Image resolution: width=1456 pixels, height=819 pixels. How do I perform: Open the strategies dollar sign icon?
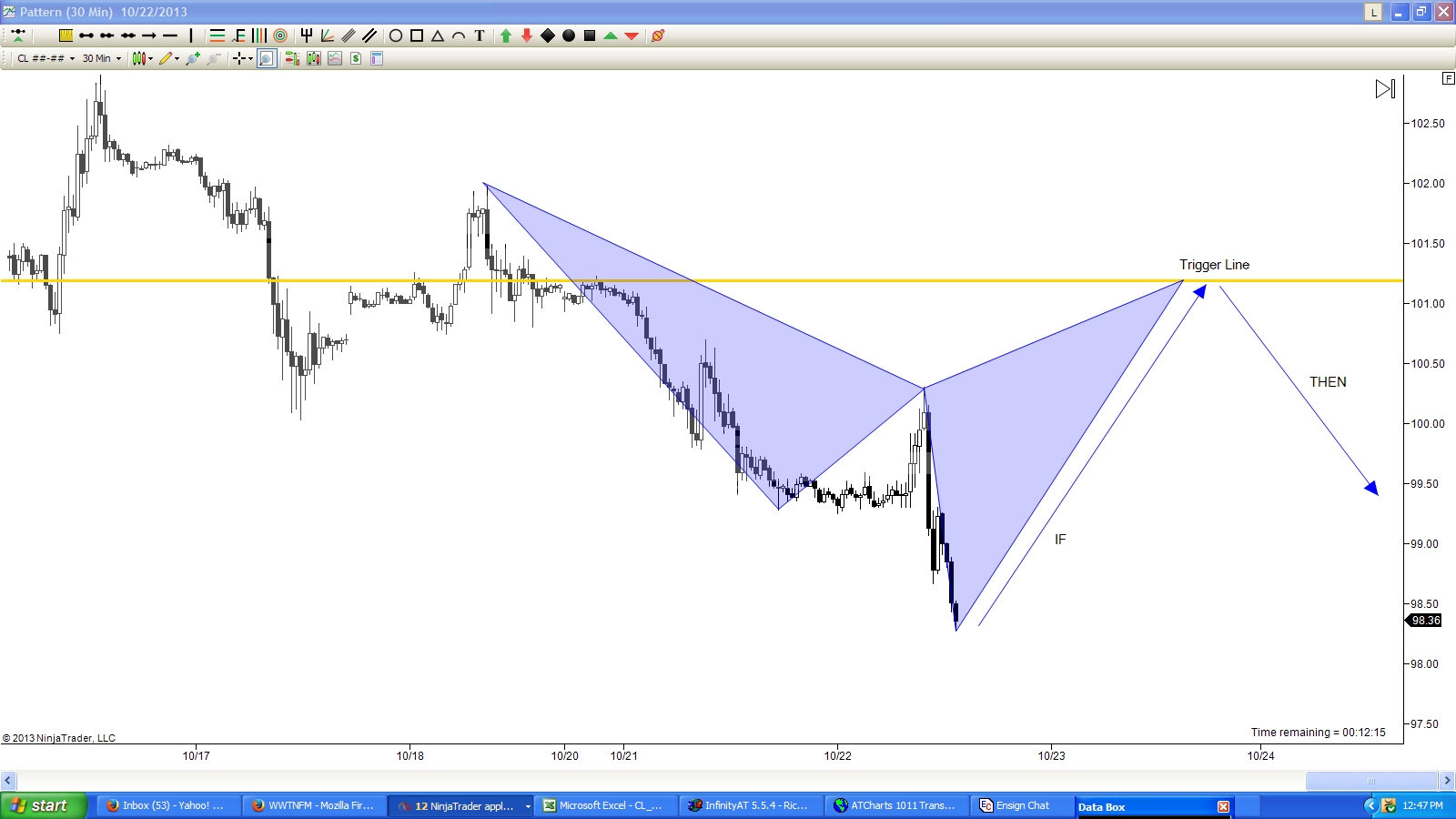[x=356, y=58]
